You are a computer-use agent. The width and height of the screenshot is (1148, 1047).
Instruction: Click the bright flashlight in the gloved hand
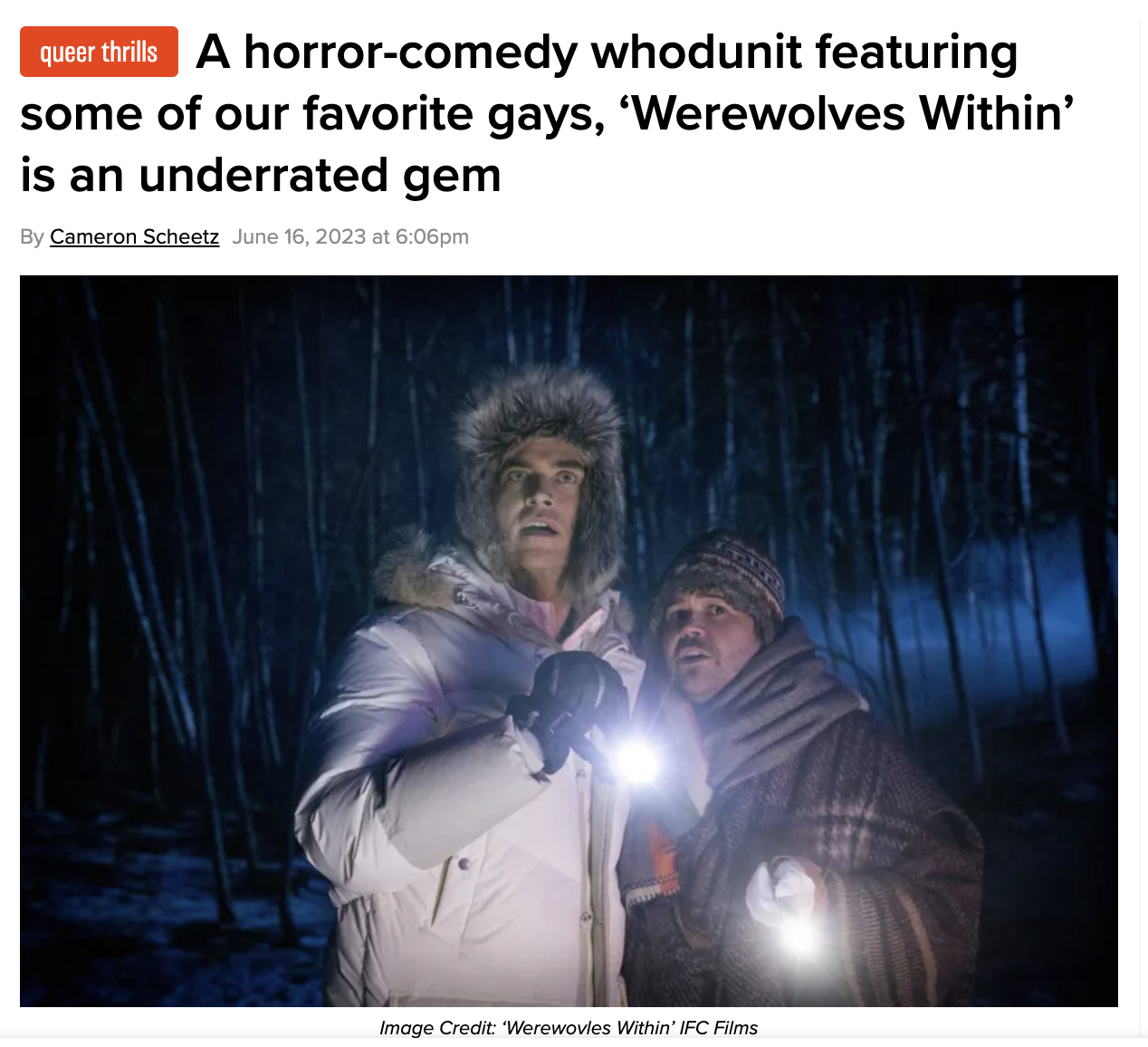(636, 762)
